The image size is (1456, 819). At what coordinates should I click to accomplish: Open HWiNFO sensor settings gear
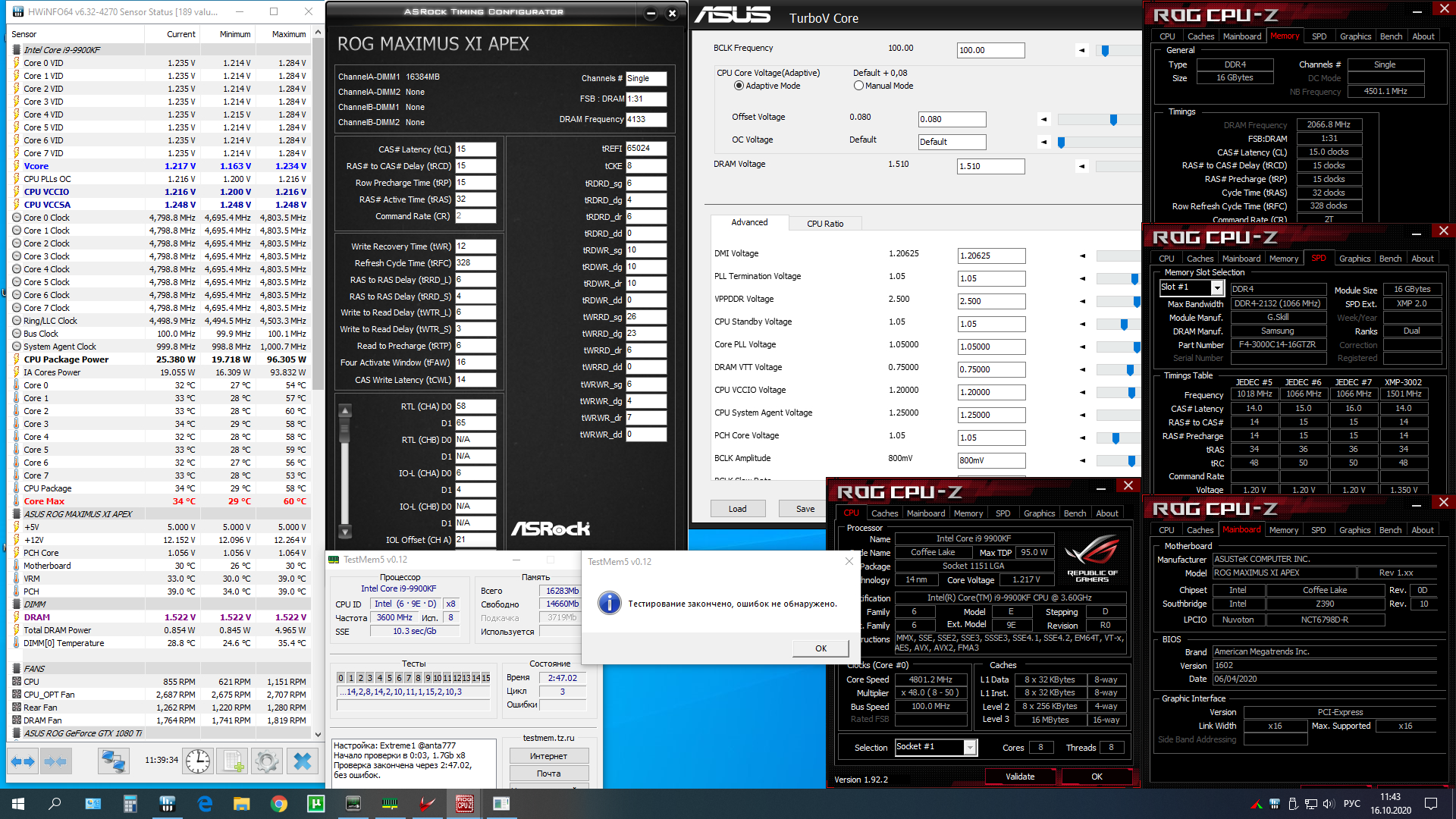(267, 761)
